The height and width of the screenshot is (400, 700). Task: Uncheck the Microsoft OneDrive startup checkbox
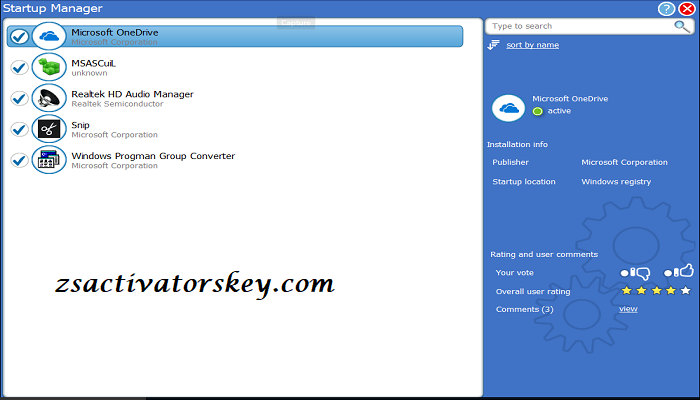(x=19, y=37)
